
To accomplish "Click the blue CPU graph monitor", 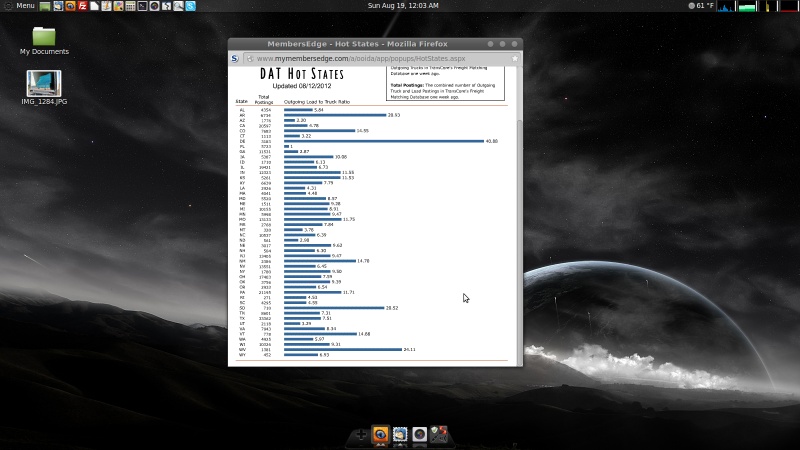I will click(726, 6).
